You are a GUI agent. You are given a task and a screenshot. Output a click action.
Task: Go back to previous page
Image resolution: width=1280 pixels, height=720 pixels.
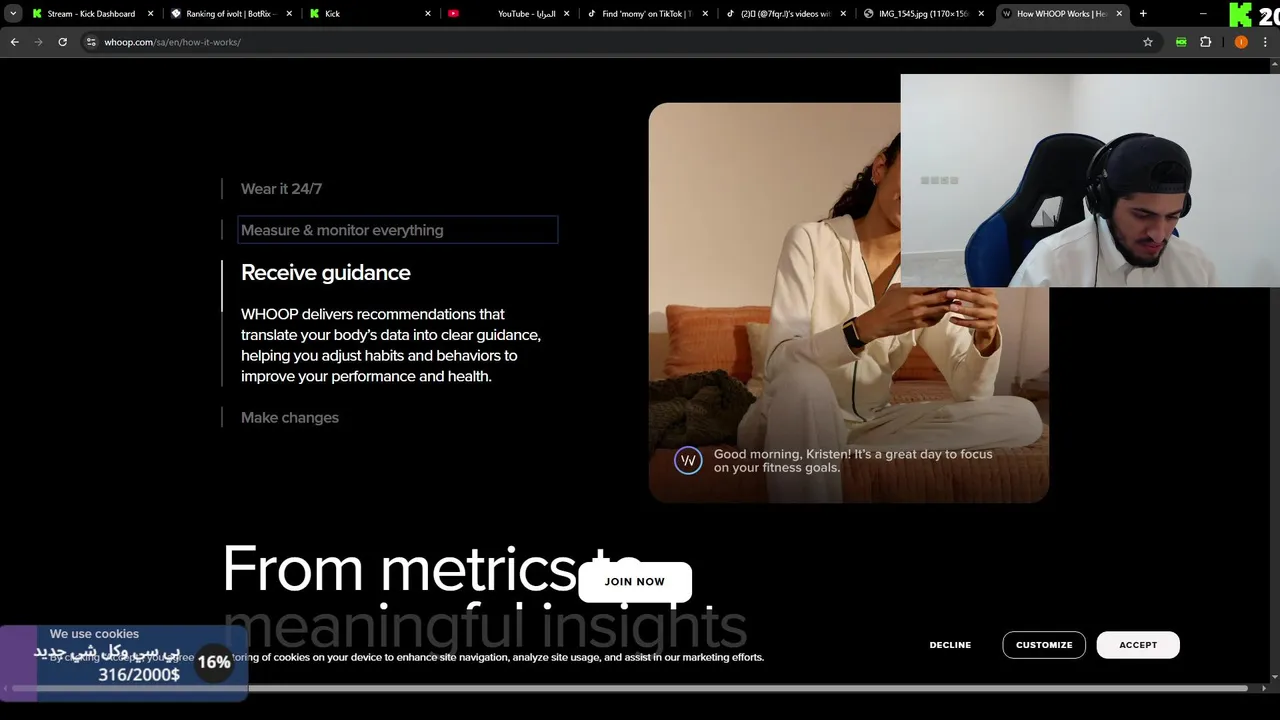(14, 42)
